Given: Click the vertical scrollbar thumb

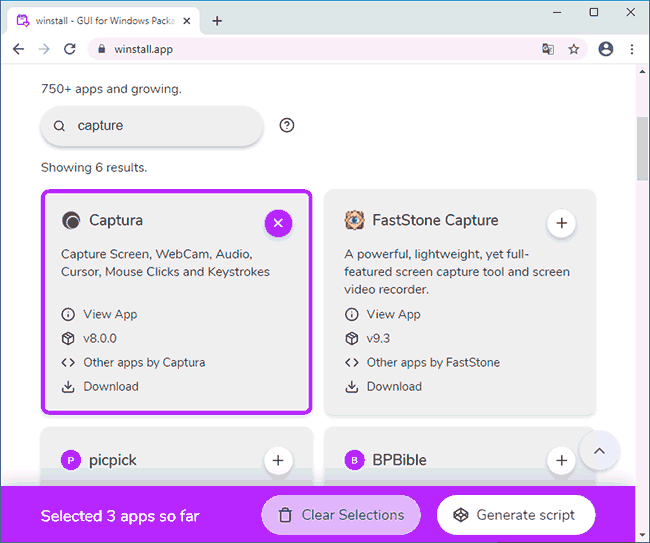Looking at the screenshot, I should (642, 149).
